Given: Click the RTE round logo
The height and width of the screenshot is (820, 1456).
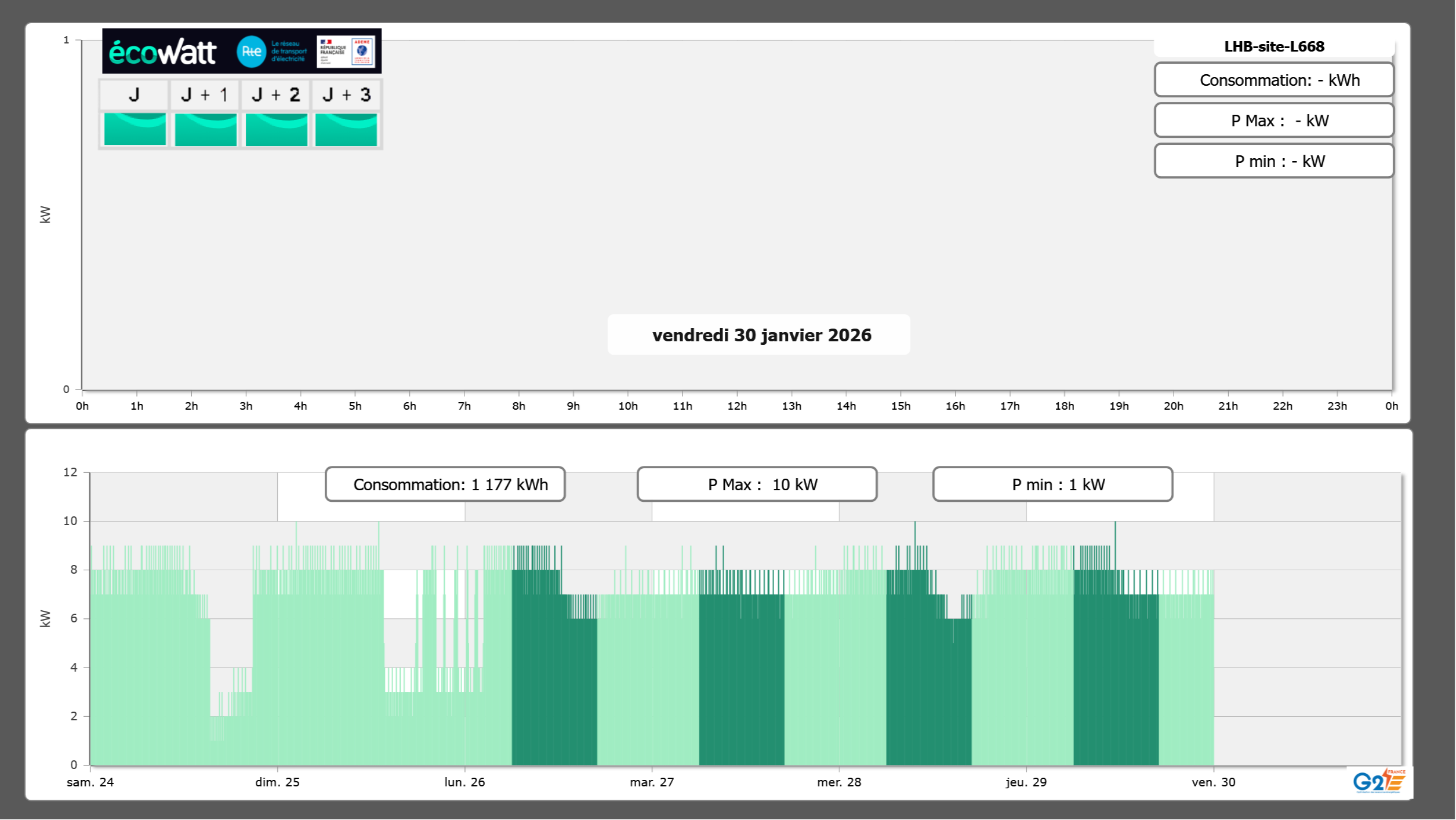Looking at the screenshot, I should coord(251,52).
